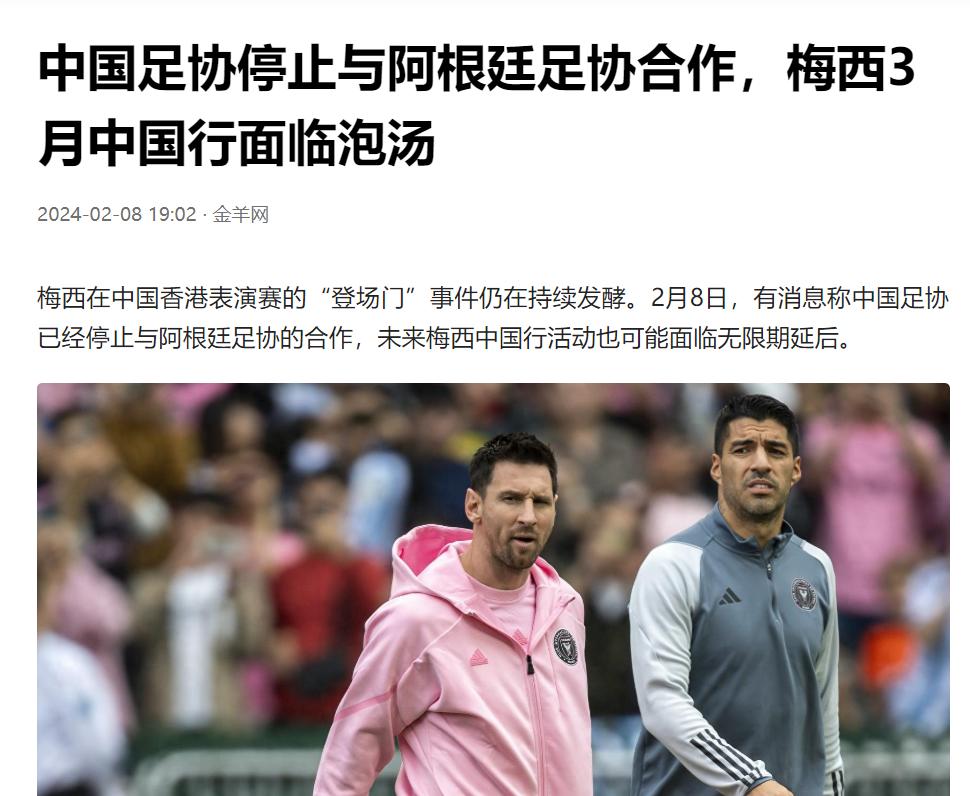This screenshot has width=970, height=796.
Task: Click the man wearing the pink hoodie
Action: (x=470, y=618)
